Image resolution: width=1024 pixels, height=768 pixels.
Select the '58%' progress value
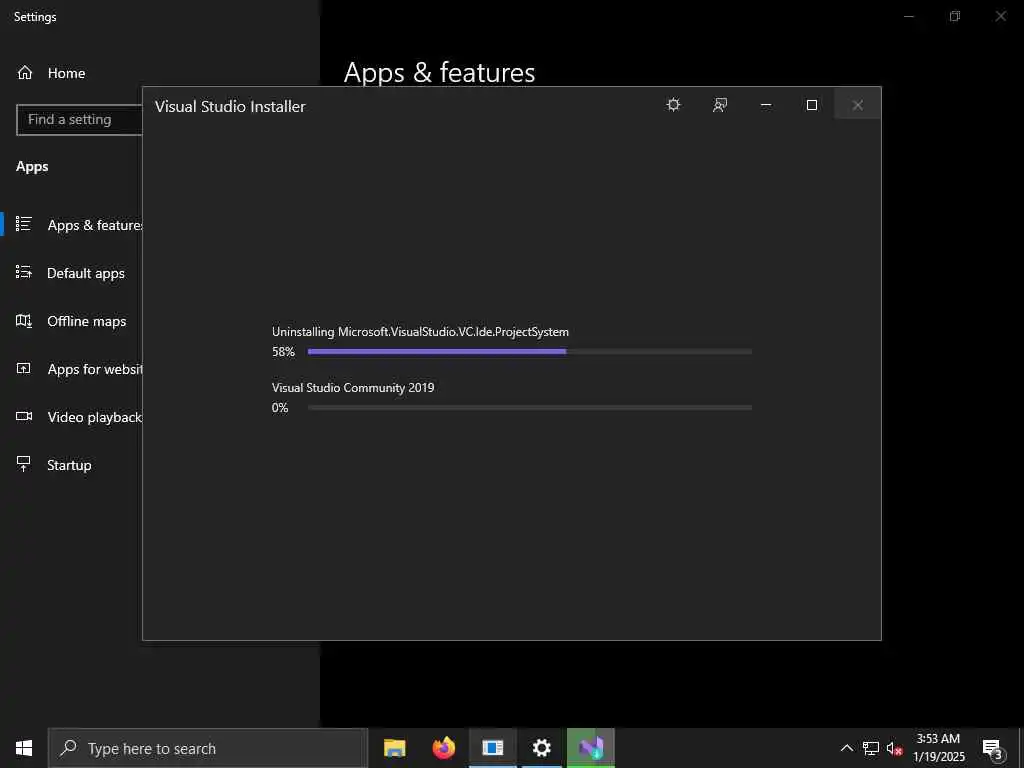(283, 352)
